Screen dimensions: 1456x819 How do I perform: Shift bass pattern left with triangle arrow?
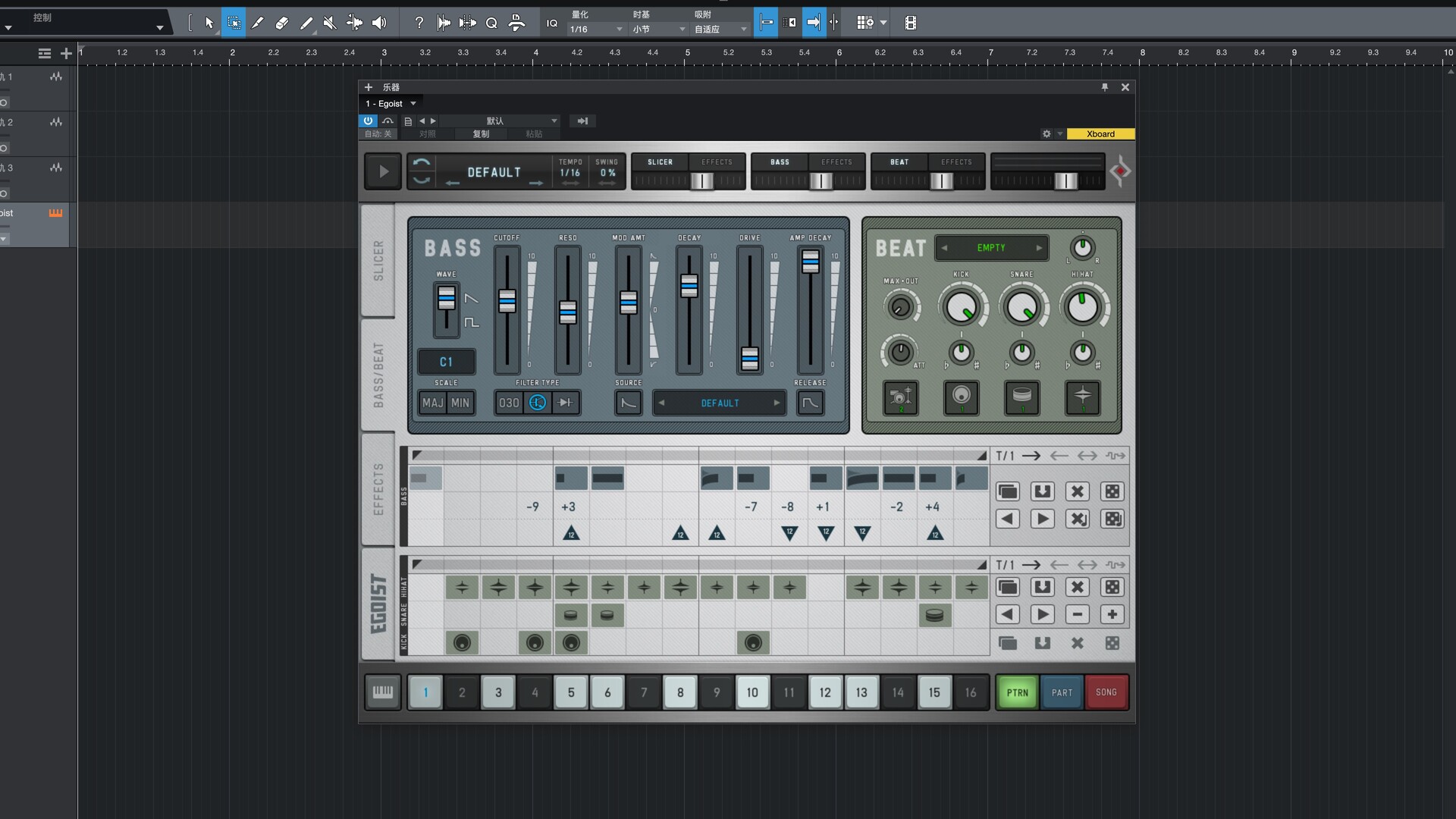(1007, 519)
